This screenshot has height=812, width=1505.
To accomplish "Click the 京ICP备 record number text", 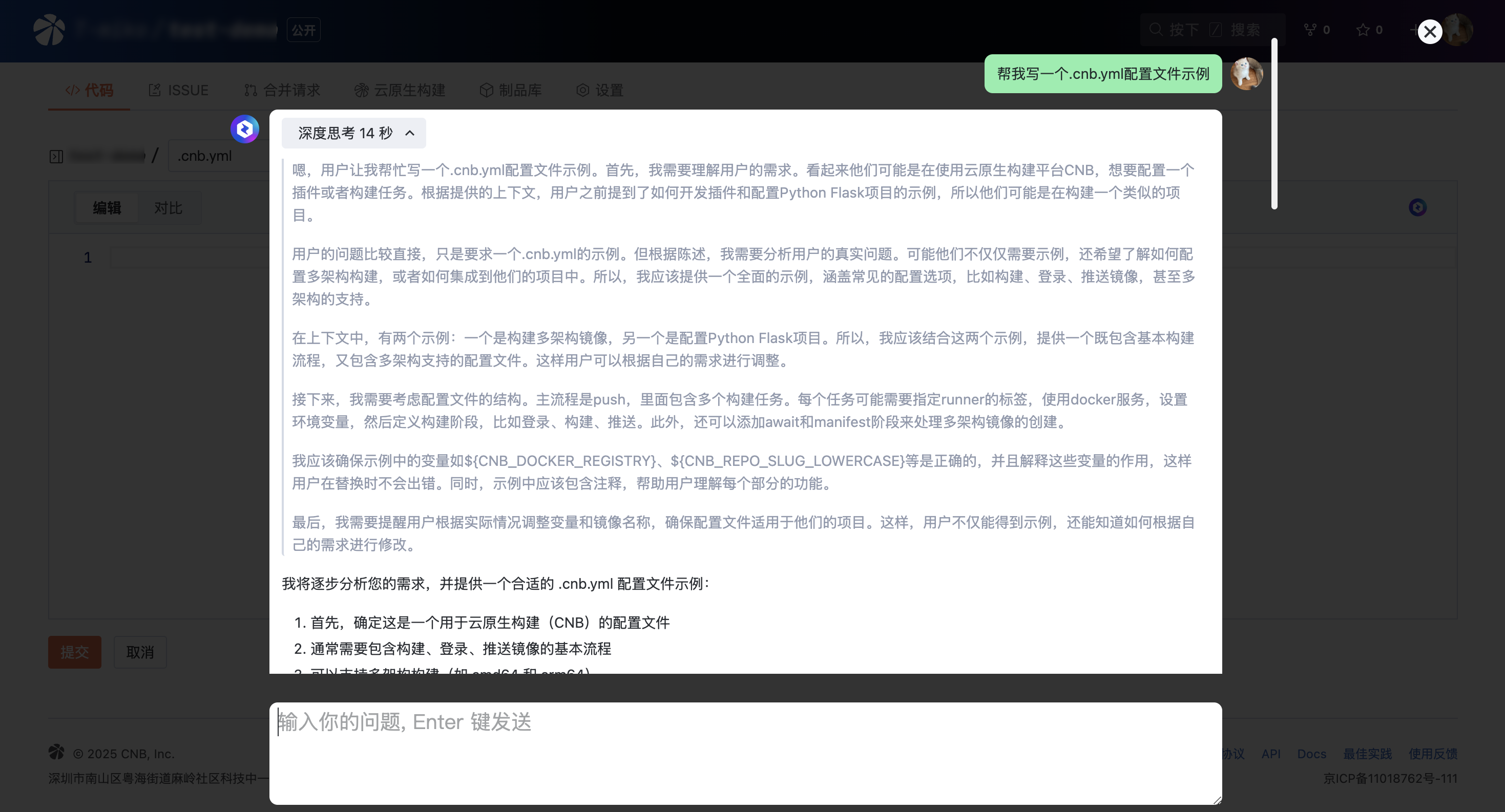I will click(1390, 778).
